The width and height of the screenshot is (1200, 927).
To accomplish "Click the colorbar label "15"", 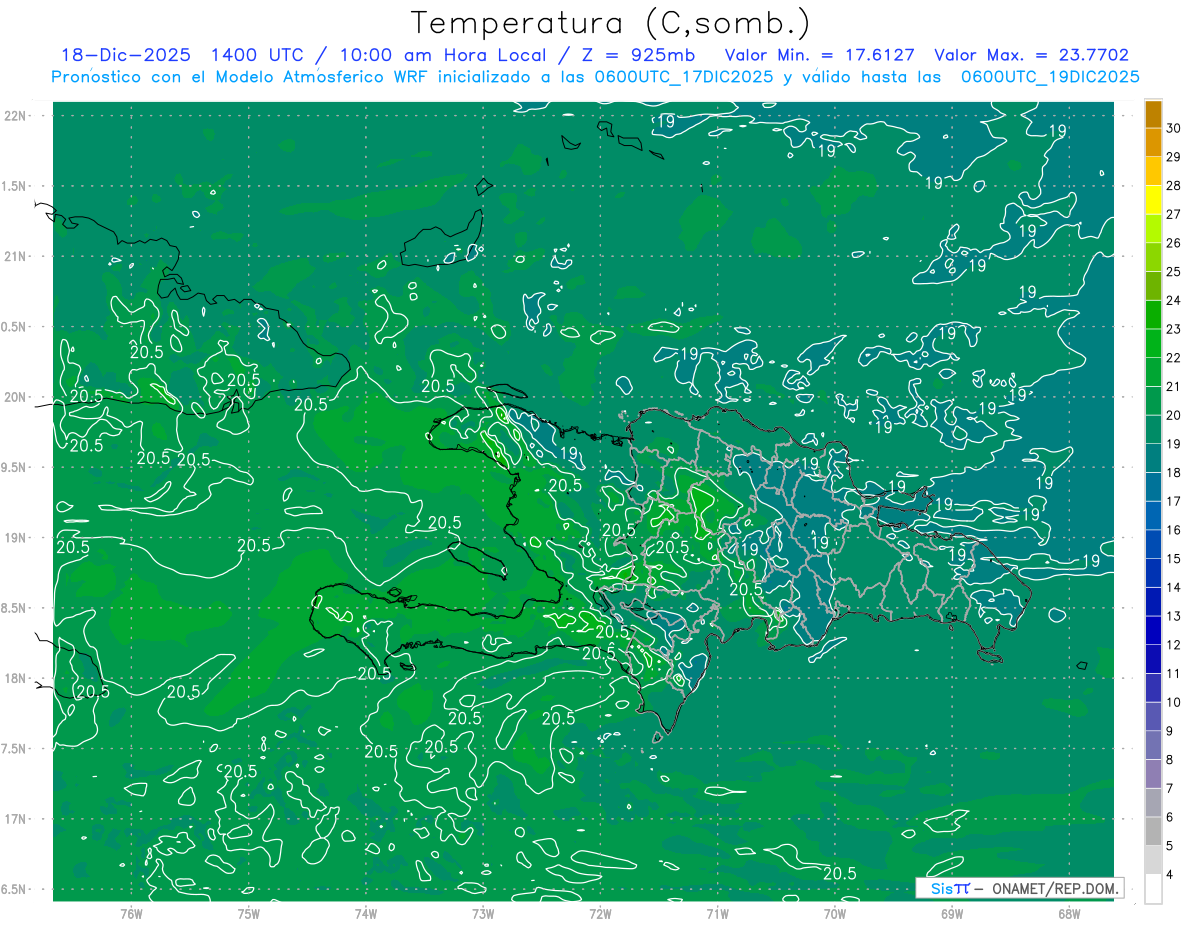I will [1175, 559].
